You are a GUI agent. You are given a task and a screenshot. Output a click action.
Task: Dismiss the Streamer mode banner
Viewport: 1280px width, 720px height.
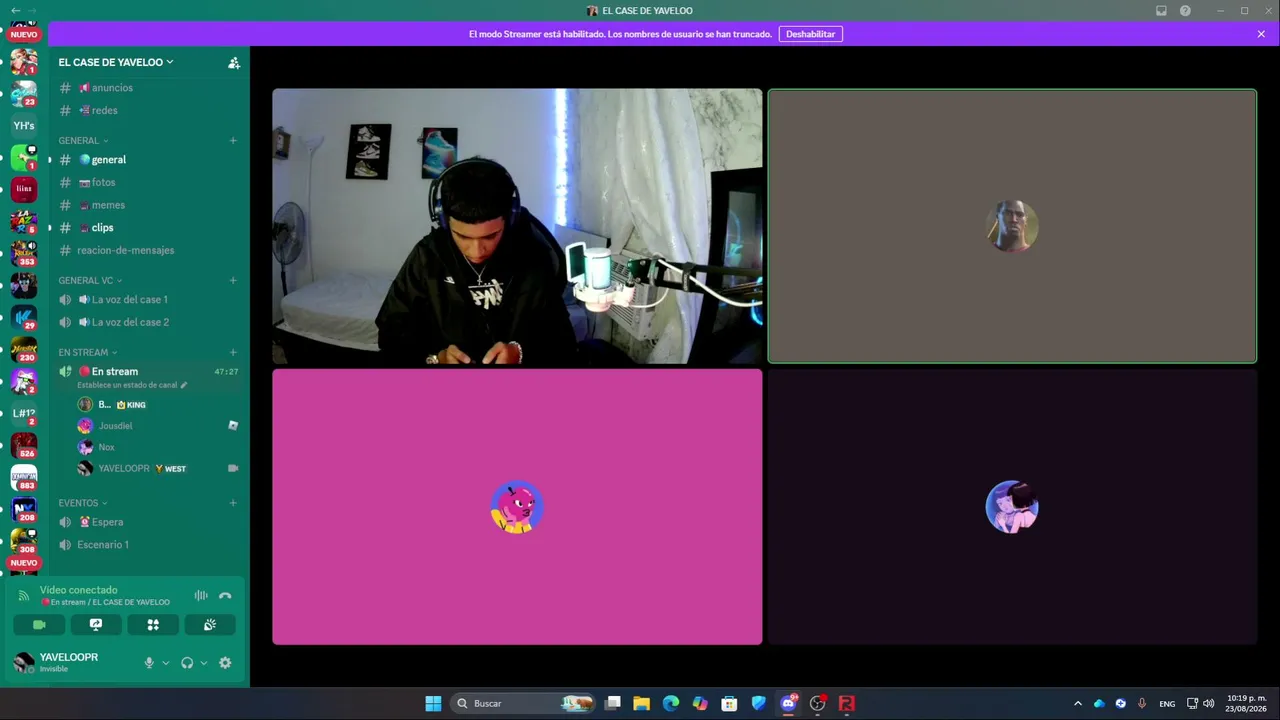1261,34
